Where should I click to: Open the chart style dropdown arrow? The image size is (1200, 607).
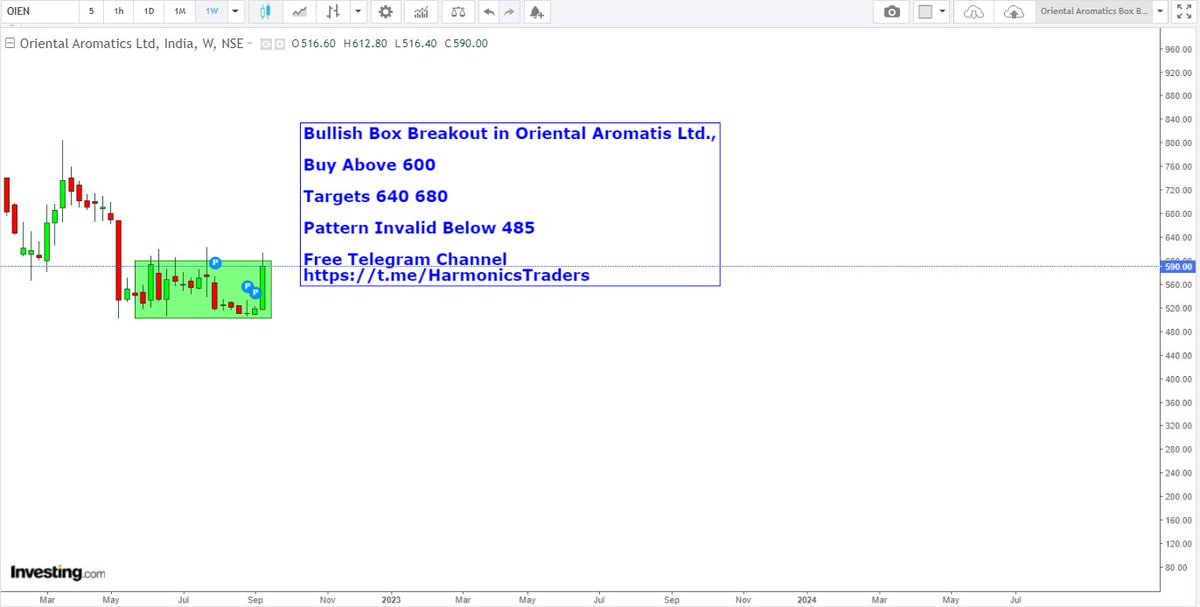pyautogui.click(x=358, y=11)
